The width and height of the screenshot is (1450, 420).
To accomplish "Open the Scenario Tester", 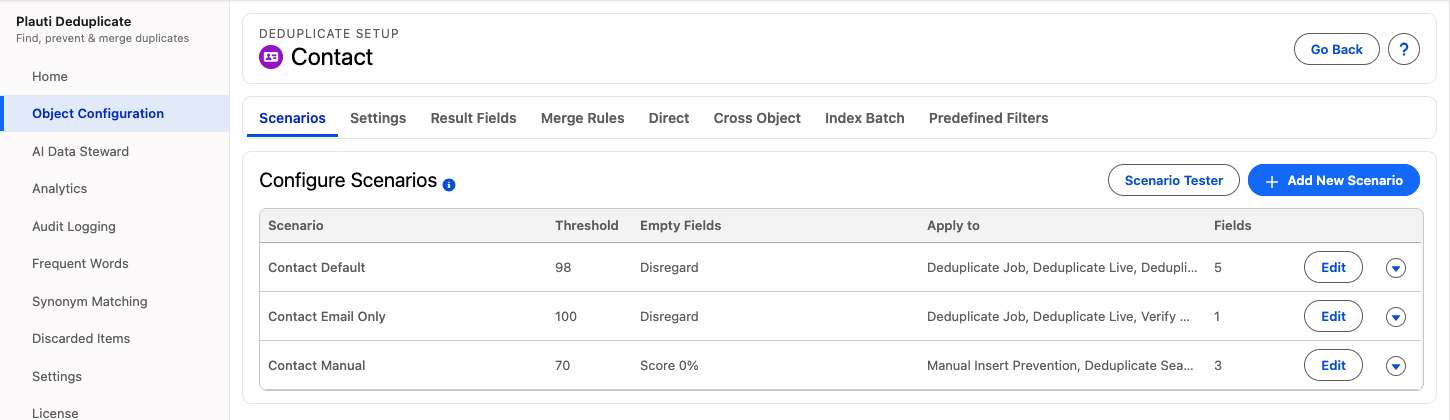I will (1174, 181).
